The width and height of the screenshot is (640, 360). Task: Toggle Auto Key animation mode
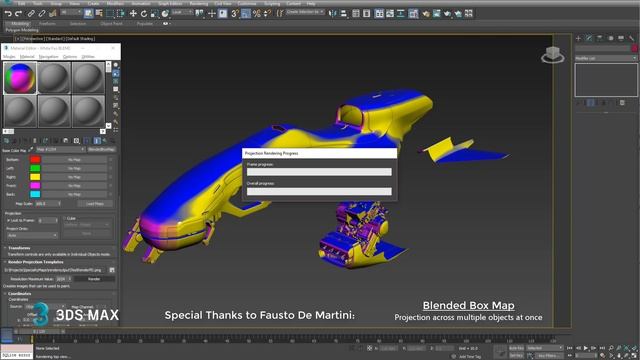pos(516,348)
